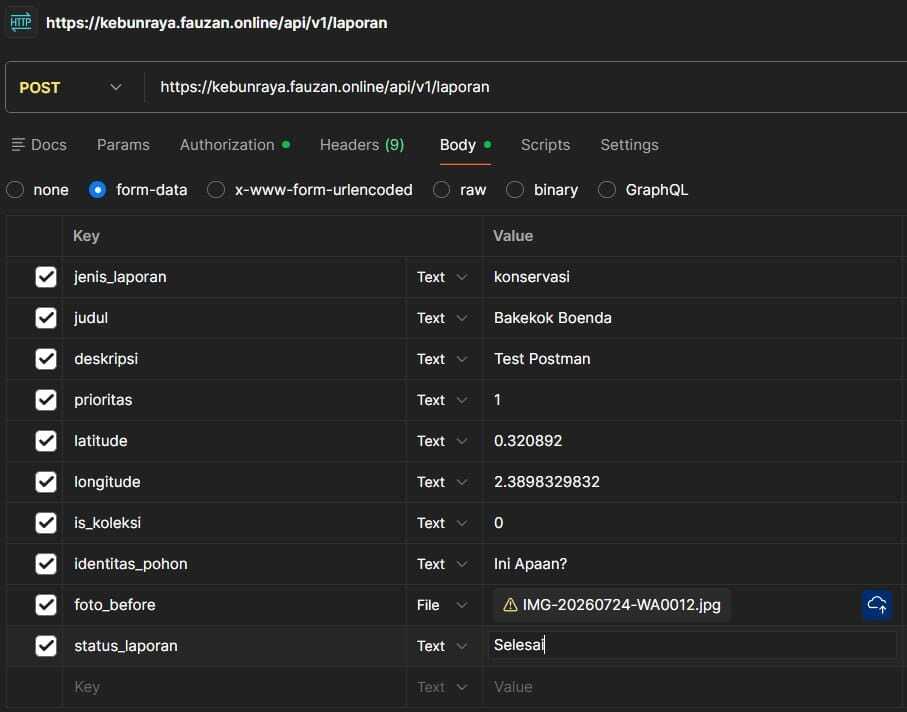Click the status_laporan value field with Selesai

pos(692,645)
